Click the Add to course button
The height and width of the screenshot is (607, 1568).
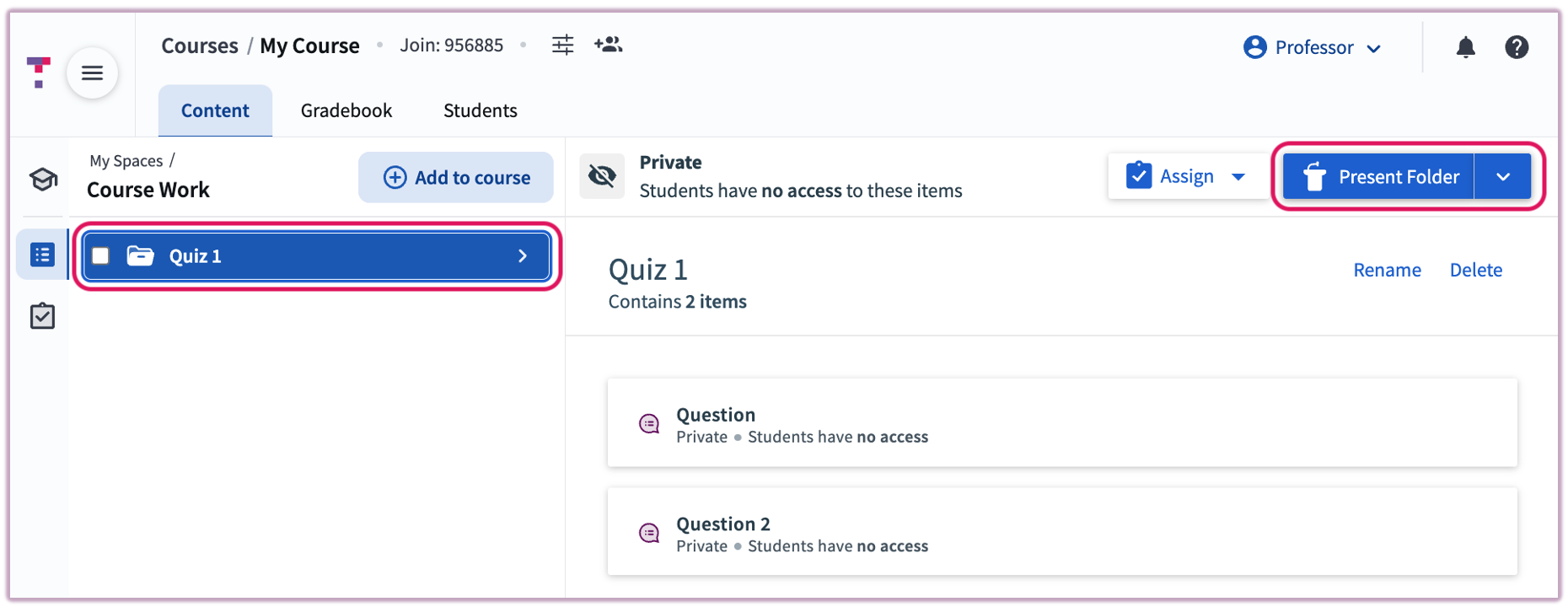point(455,177)
